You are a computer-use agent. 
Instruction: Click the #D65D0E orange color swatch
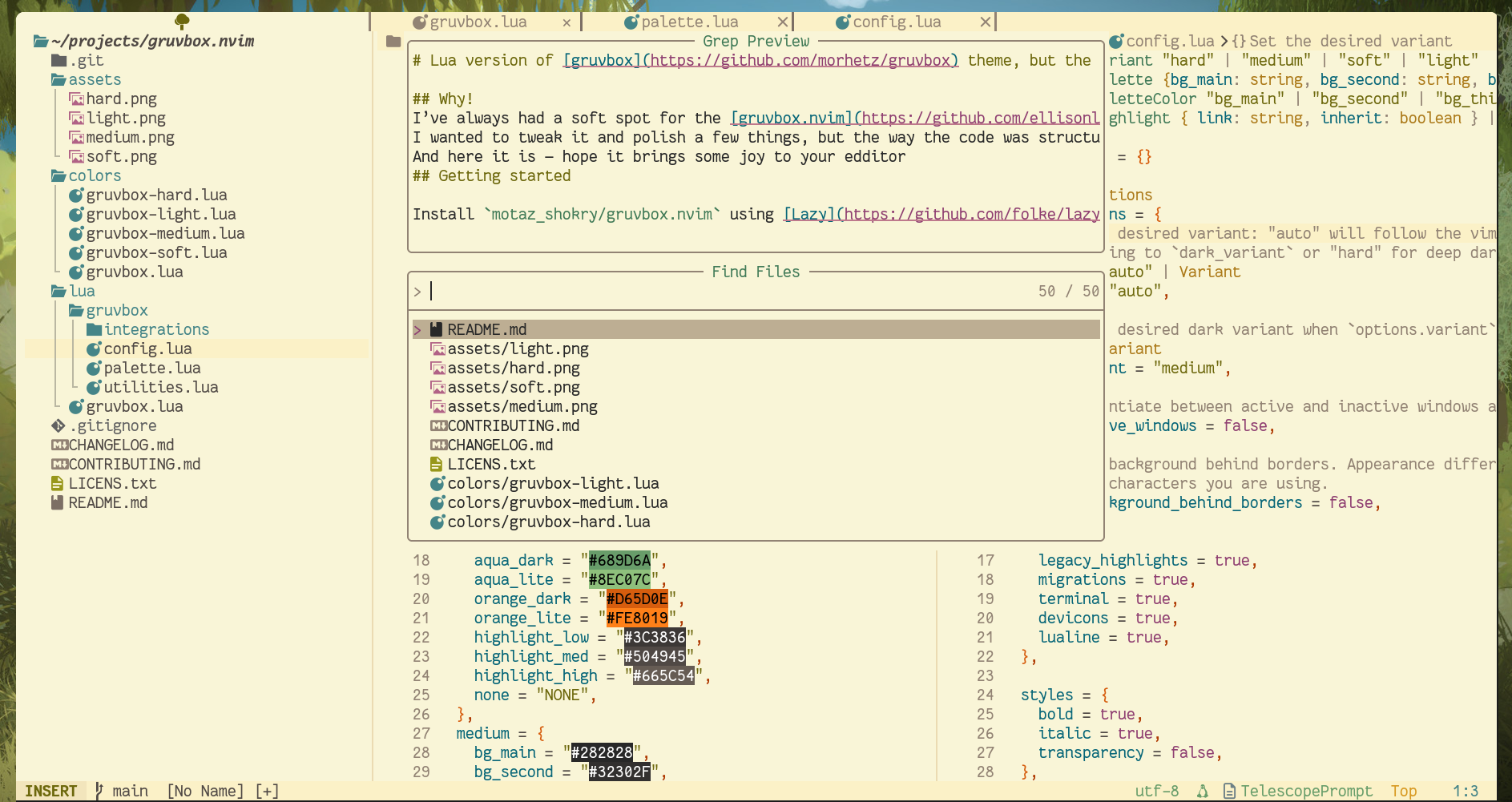click(637, 599)
